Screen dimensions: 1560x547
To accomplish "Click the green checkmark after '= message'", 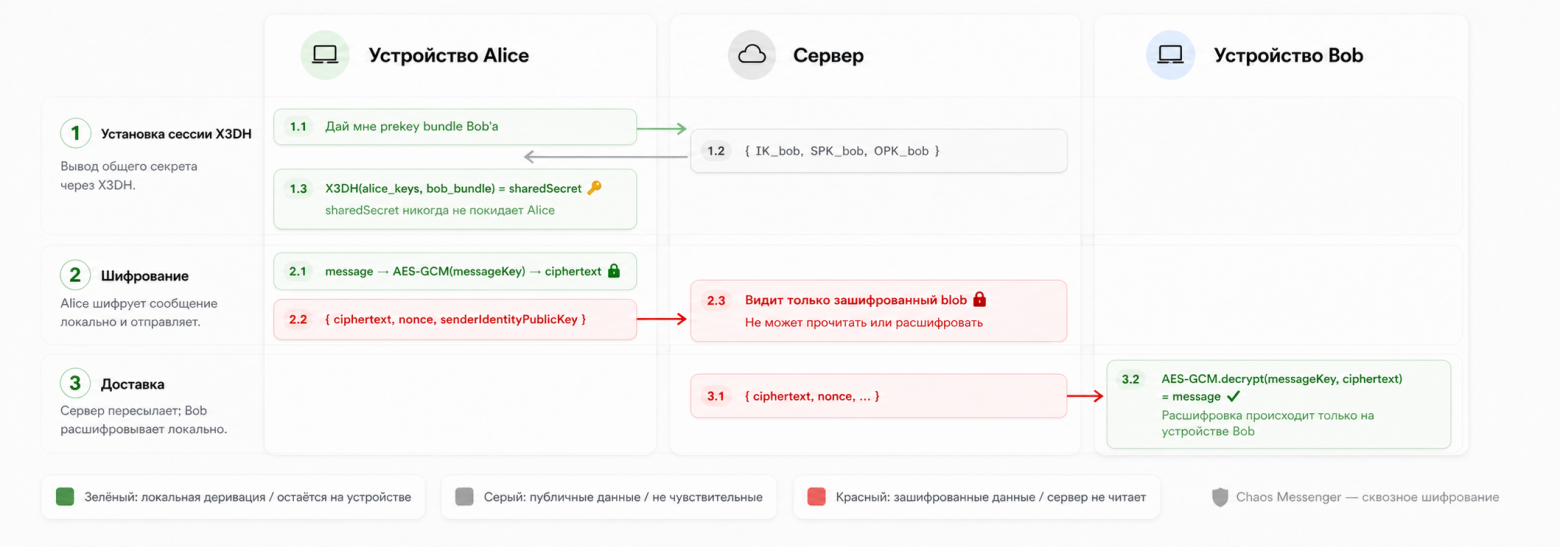I will [x=1234, y=396].
